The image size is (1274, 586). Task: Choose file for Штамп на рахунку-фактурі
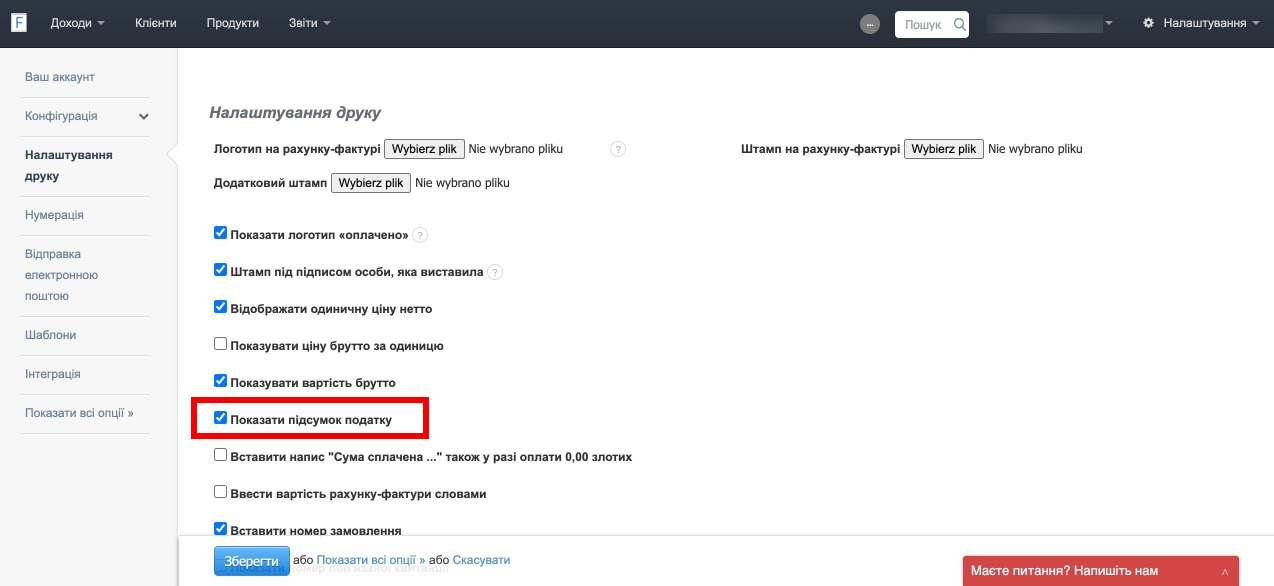point(944,149)
